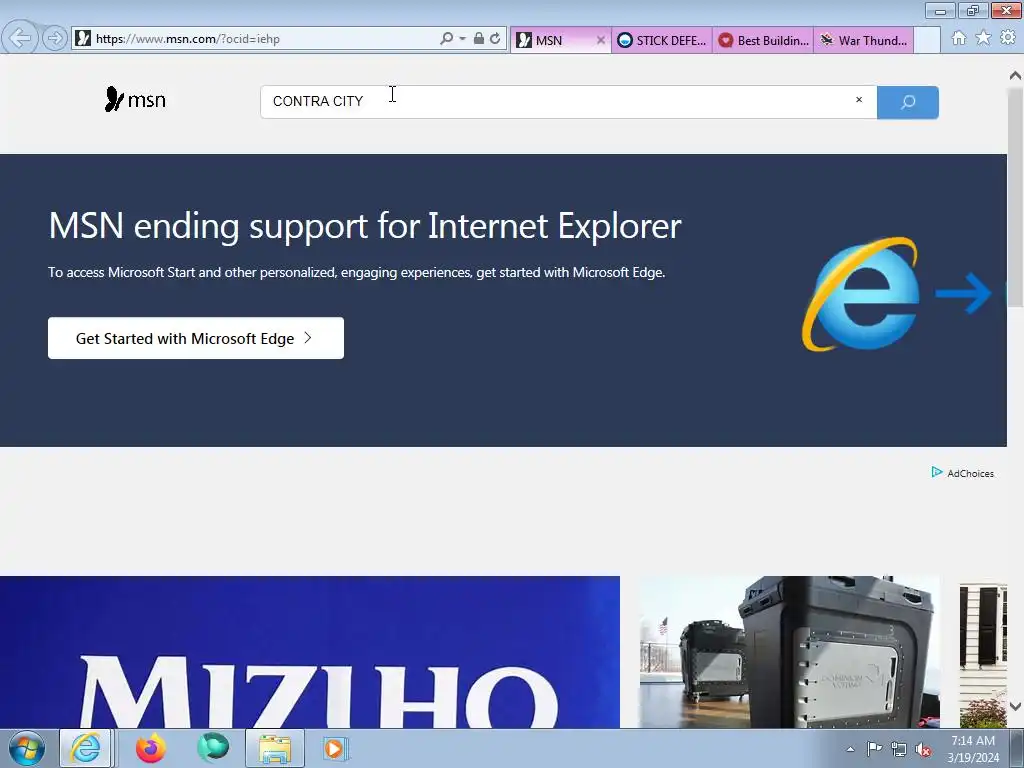
Task: Click the MSN ending support headline
Action: coord(365,226)
